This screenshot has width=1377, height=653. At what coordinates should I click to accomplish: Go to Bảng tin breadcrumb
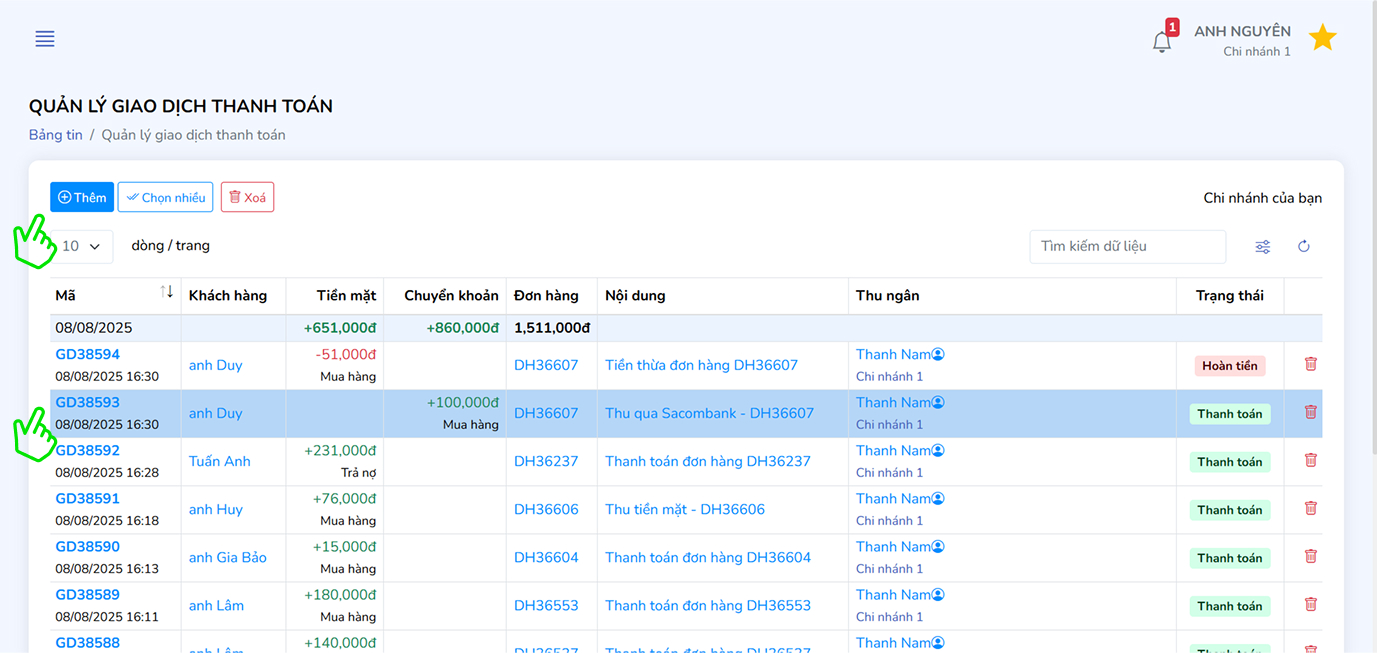pos(55,135)
